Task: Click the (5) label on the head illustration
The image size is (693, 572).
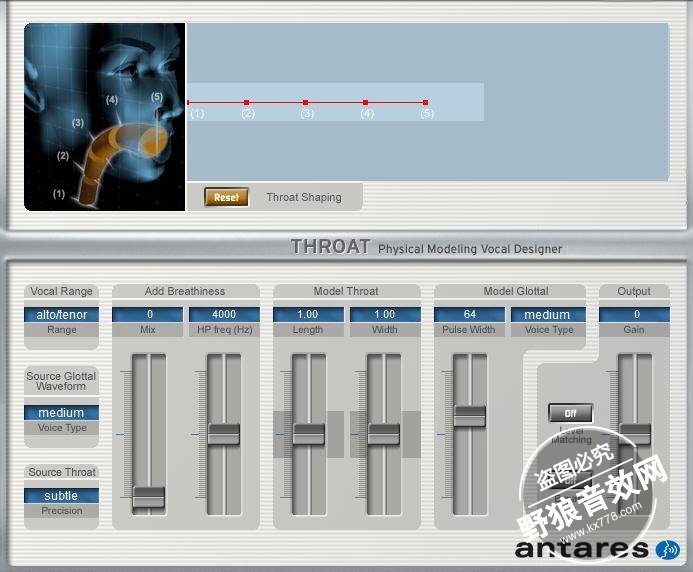Action: pyautogui.click(x=157, y=96)
